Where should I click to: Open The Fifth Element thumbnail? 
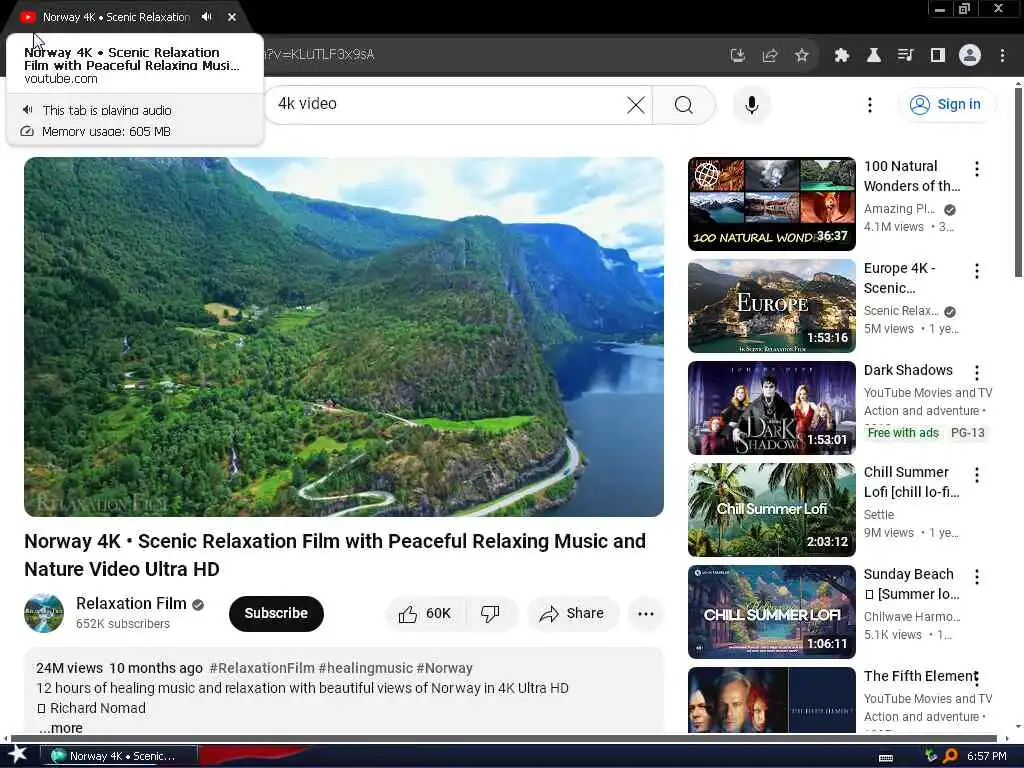click(771, 700)
